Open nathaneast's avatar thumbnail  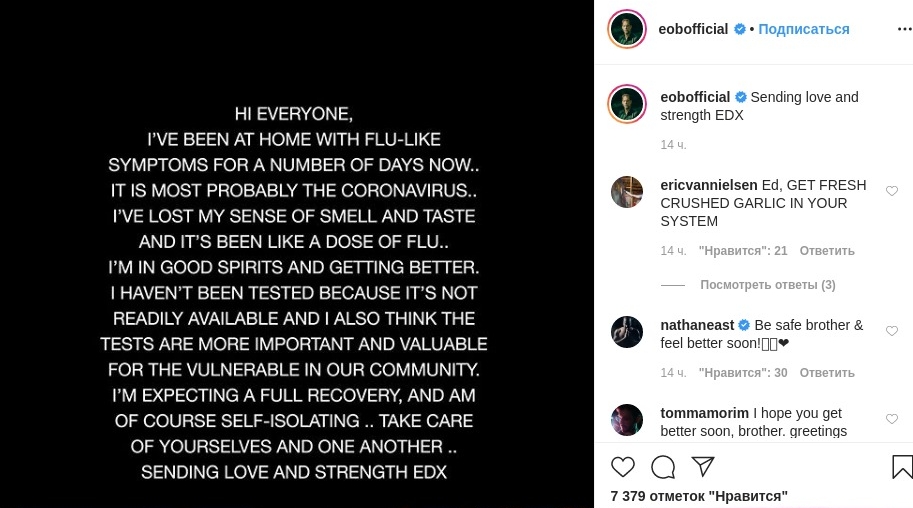pyautogui.click(x=627, y=332)
